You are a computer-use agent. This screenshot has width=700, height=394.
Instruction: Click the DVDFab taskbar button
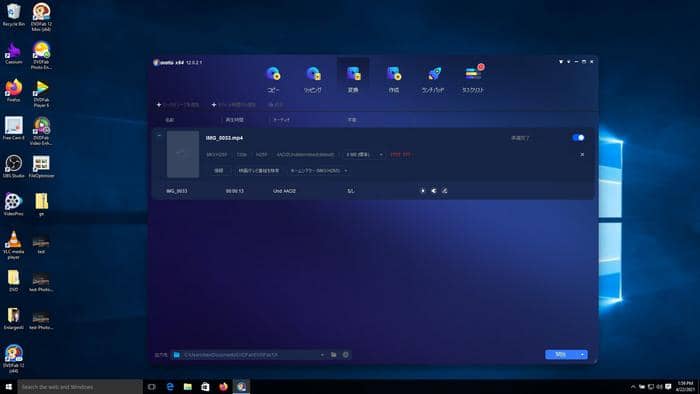tap(241, 386)
